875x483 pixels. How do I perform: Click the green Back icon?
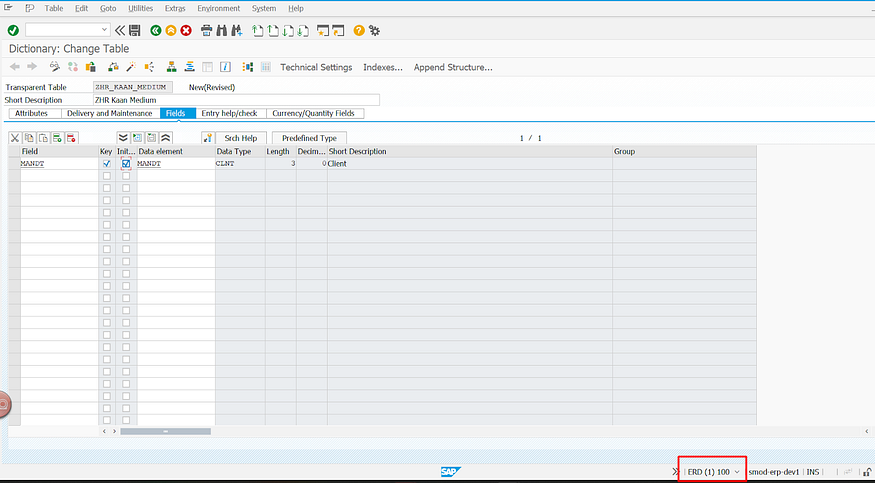156,30
